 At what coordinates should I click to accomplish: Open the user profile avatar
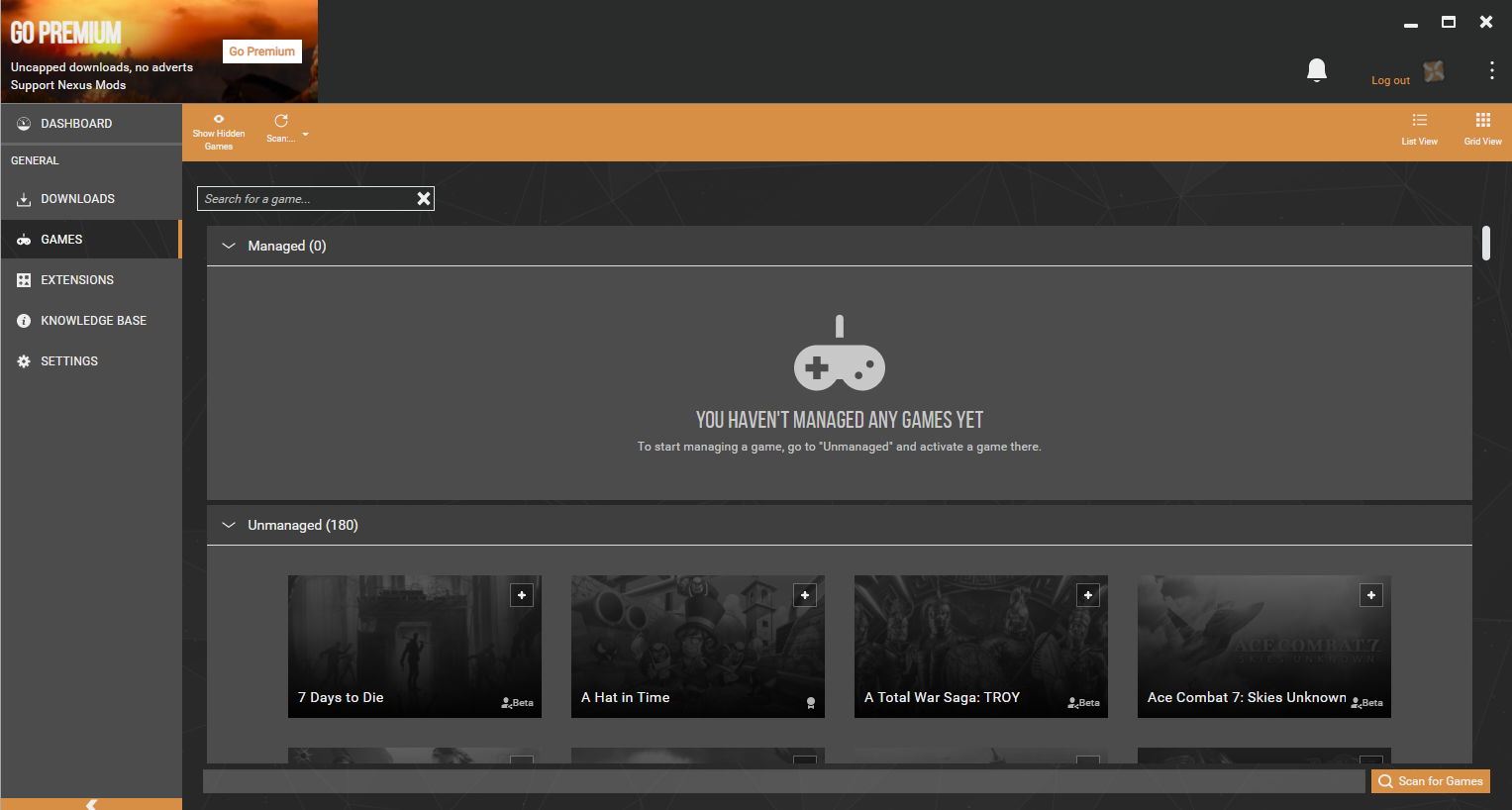pyautogui.click(x=1434, y=71)
